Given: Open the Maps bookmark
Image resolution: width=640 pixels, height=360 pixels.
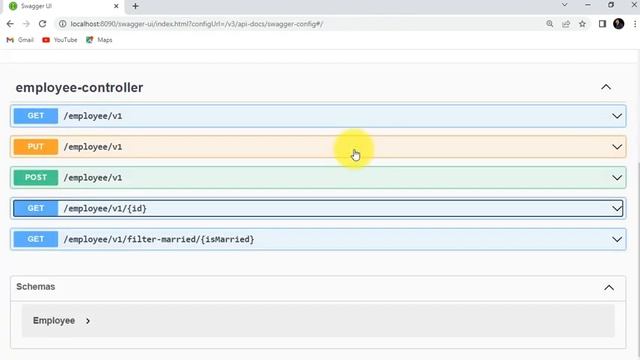Looking at the screenshot, I should click(99, 40).
